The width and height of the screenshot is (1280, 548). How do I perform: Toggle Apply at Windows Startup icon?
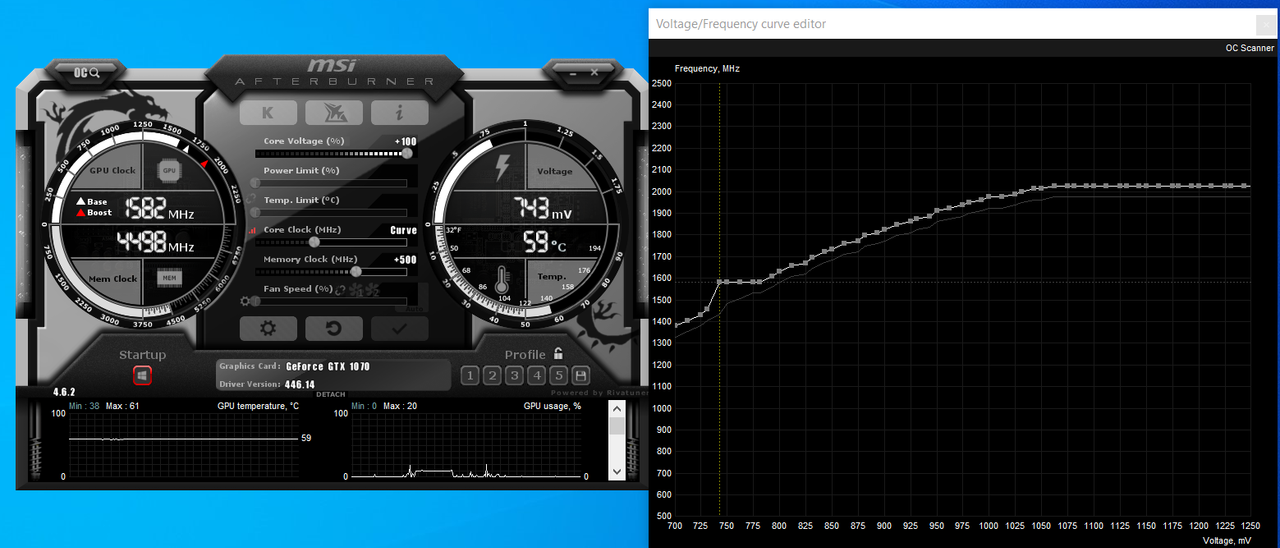142,375
